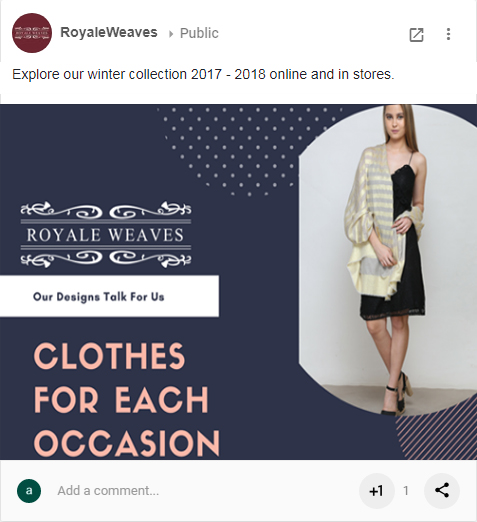Click the Our Designs Talk For Us banner

click(x=109, y=296)
